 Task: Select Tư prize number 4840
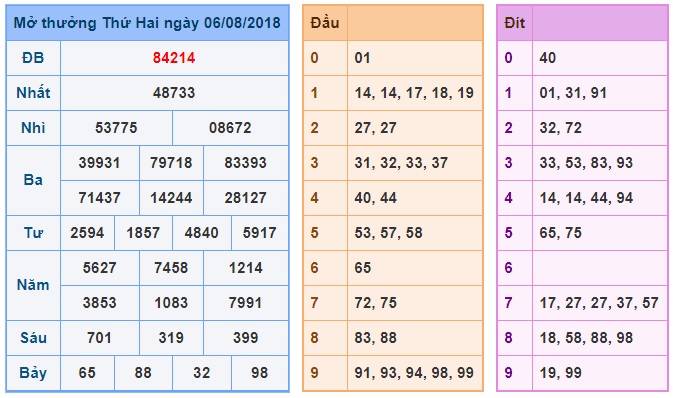202,233
